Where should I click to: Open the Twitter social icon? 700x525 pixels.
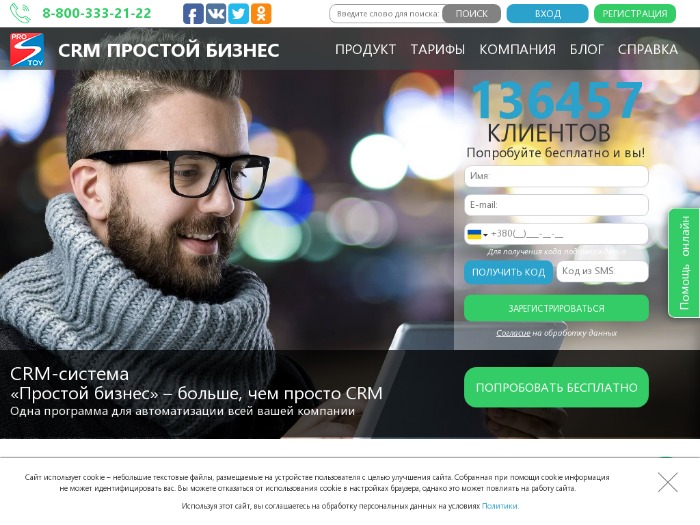pos(238,14)
